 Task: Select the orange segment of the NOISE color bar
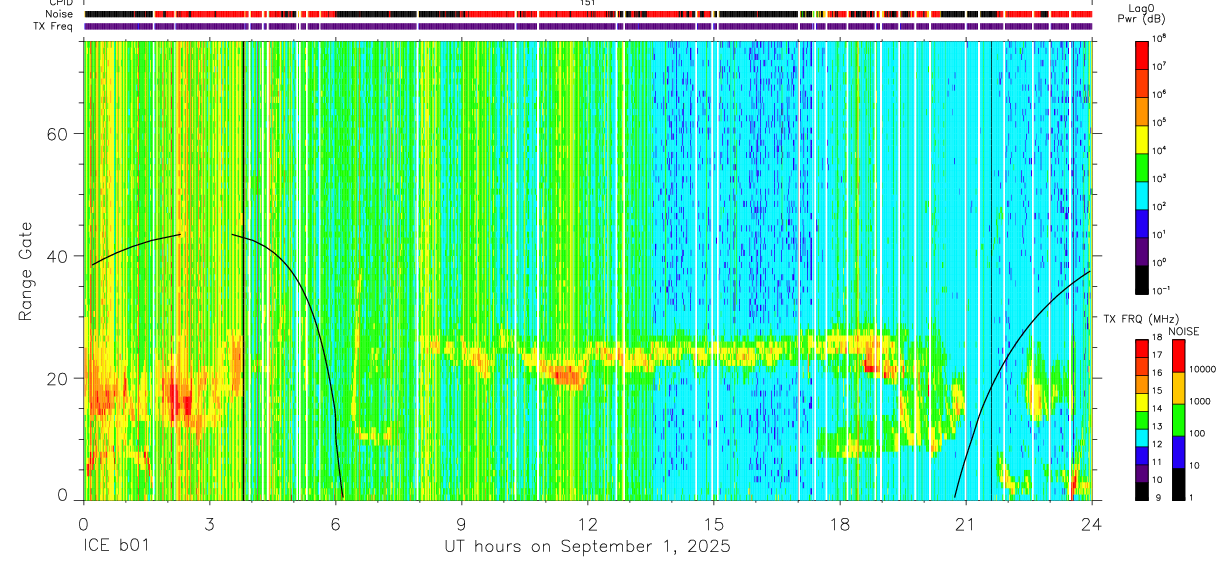[1180, 388]
